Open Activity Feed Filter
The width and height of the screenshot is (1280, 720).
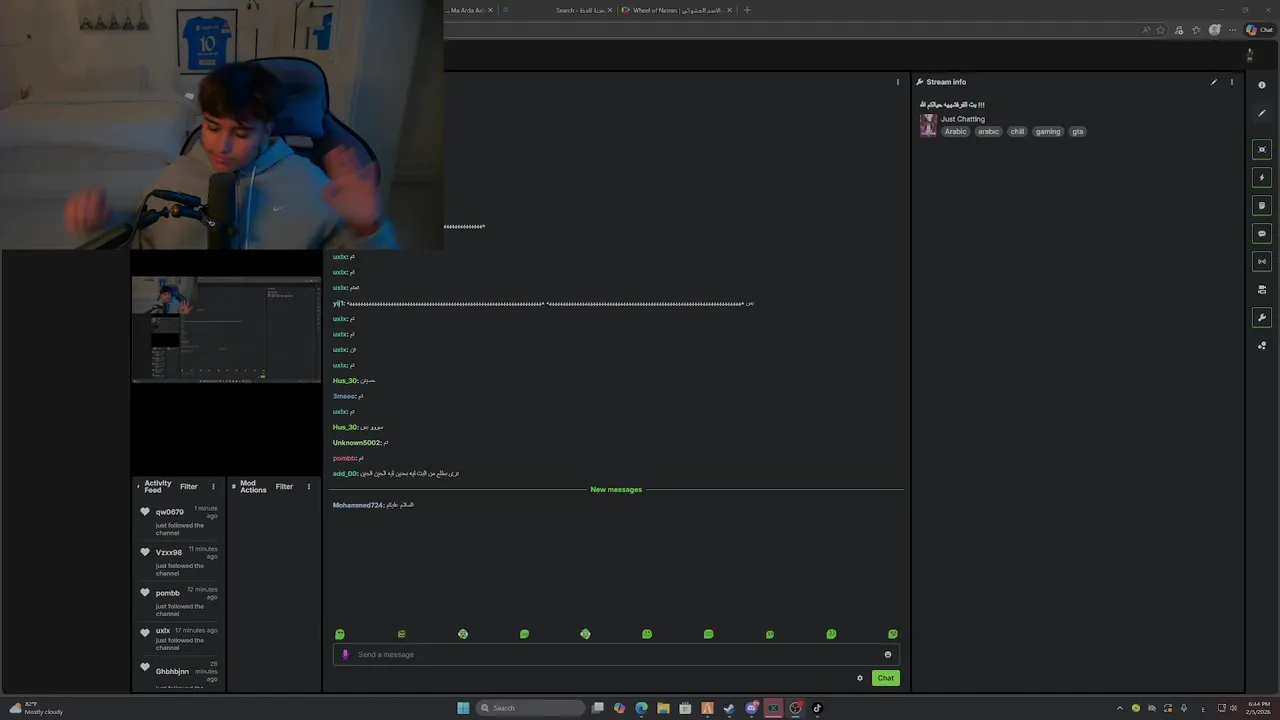[189, 487]
